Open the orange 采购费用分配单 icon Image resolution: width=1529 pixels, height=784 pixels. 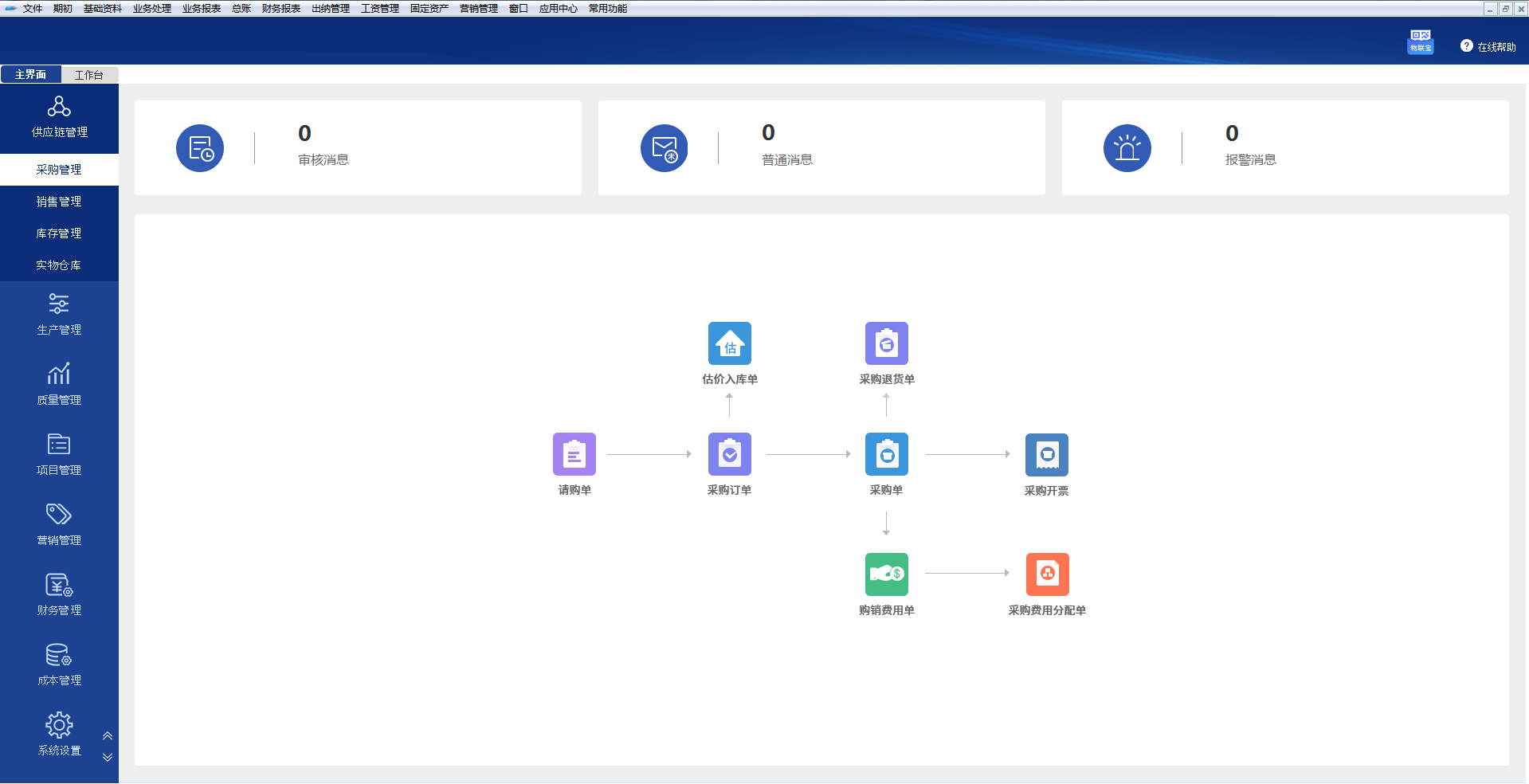click(x=1047, y=574)
